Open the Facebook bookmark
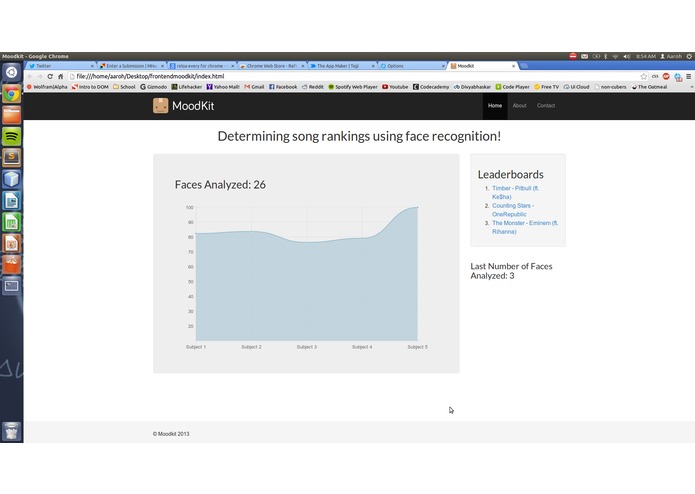 click(283, 87)
